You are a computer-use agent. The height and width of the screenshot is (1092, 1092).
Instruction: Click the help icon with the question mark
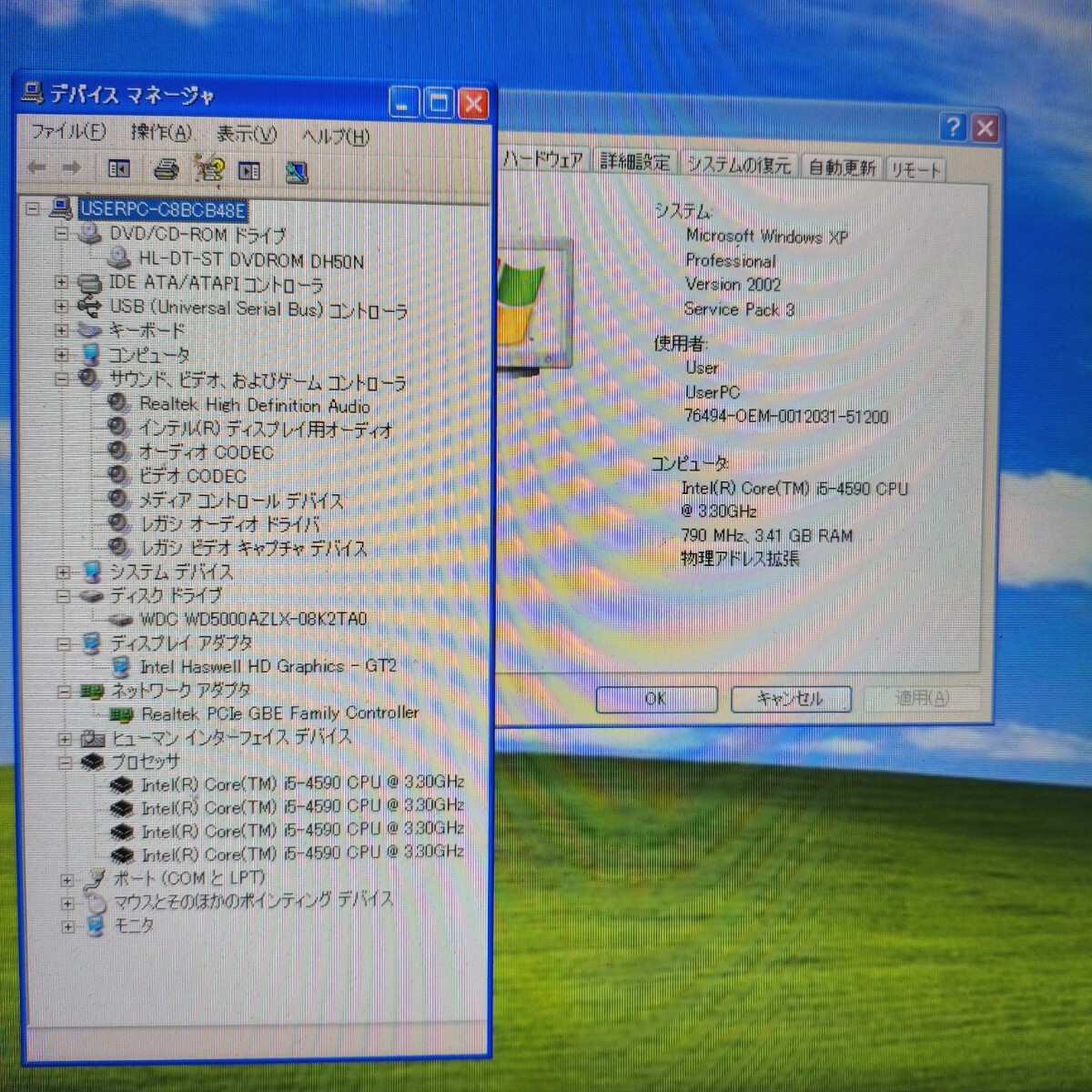coord(209,169)
